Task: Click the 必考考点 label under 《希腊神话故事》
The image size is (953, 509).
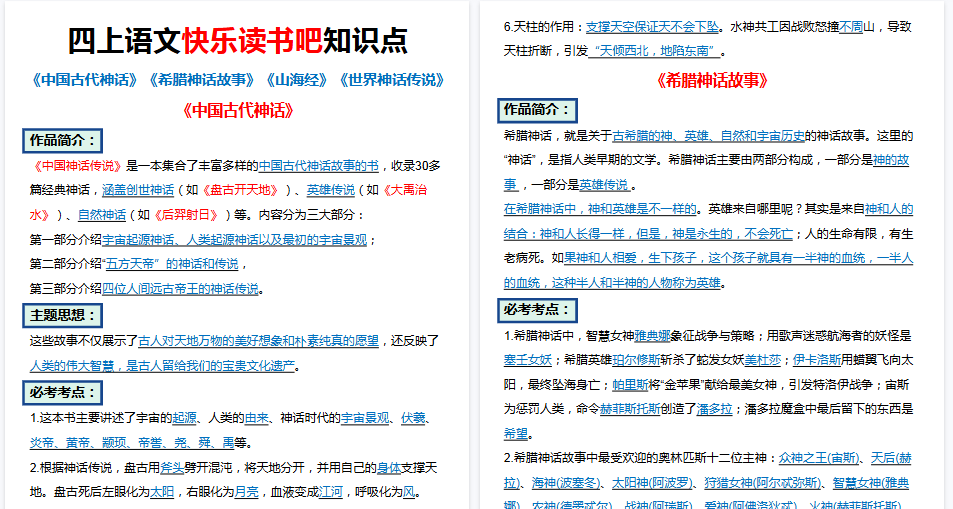Action: click(537, 310)
